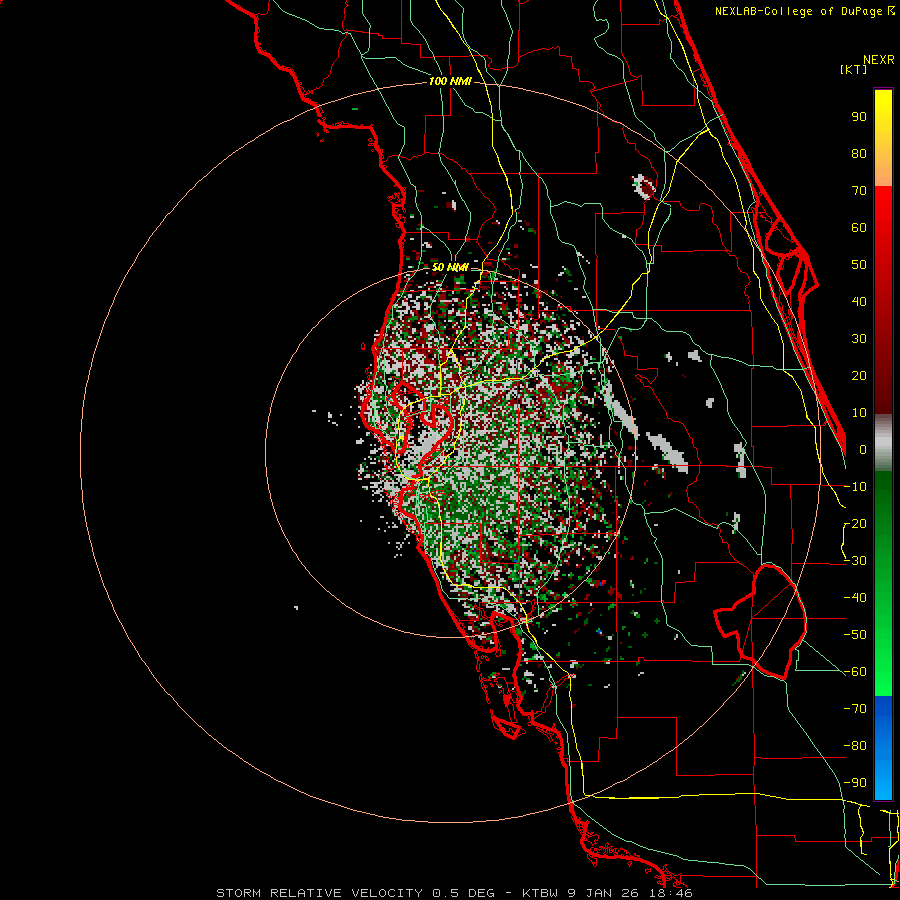Click the 50 value on velocity scale
Viewport: 900px width, 900px height.
(859, 265)
